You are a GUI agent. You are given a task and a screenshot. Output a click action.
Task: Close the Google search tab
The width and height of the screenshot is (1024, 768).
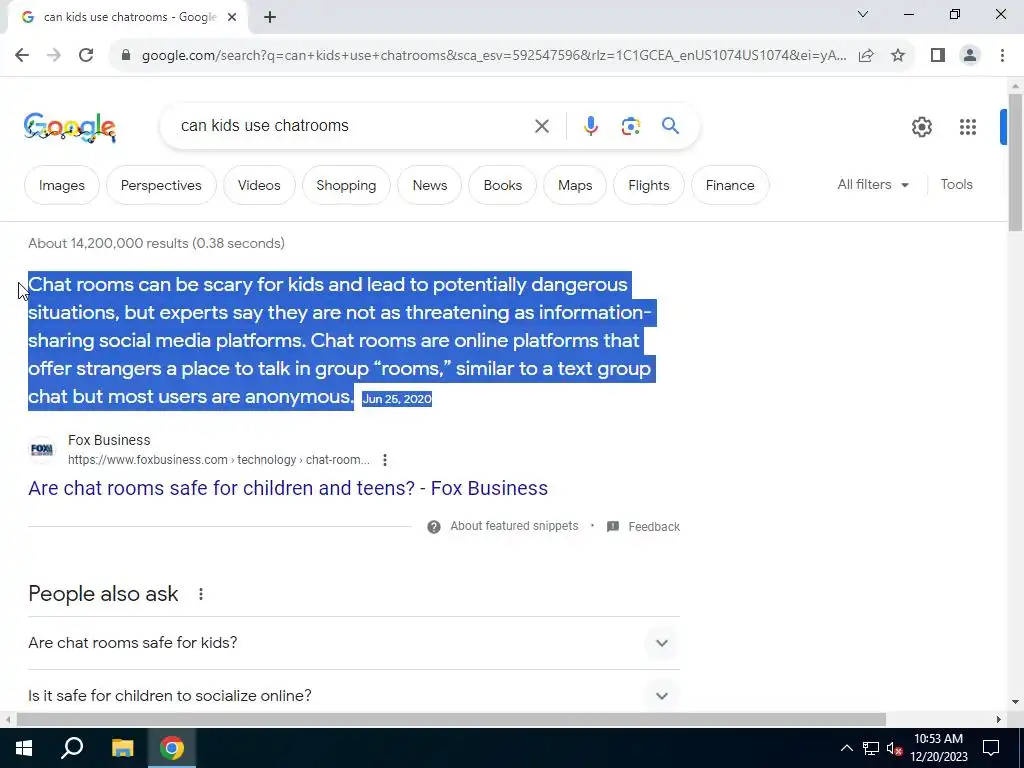point(232,17)
